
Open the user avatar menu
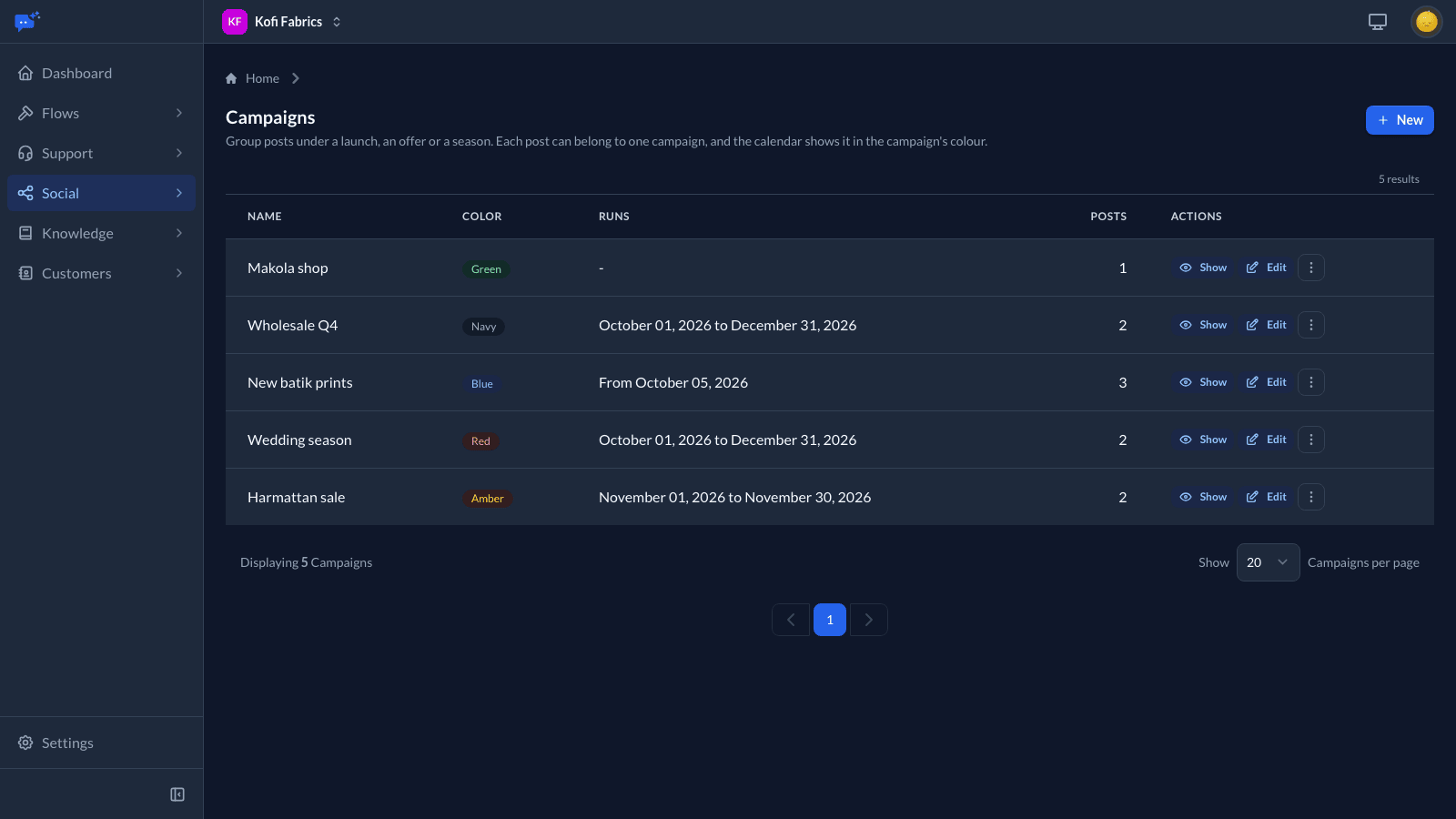(x=1426, y=22)
